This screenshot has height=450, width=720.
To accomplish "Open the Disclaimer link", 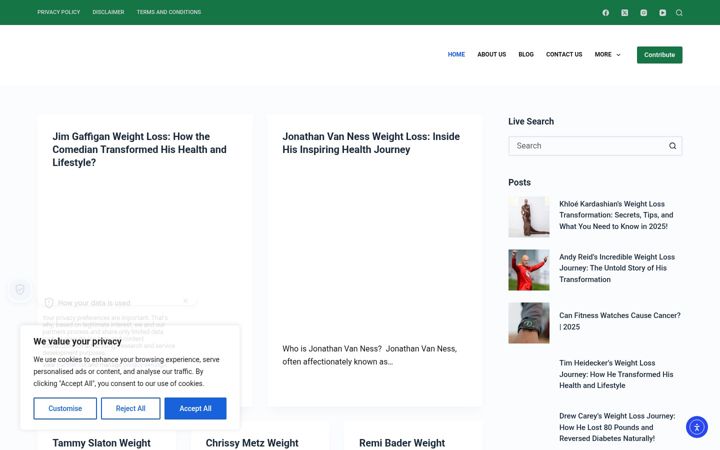I will [108, 12].
